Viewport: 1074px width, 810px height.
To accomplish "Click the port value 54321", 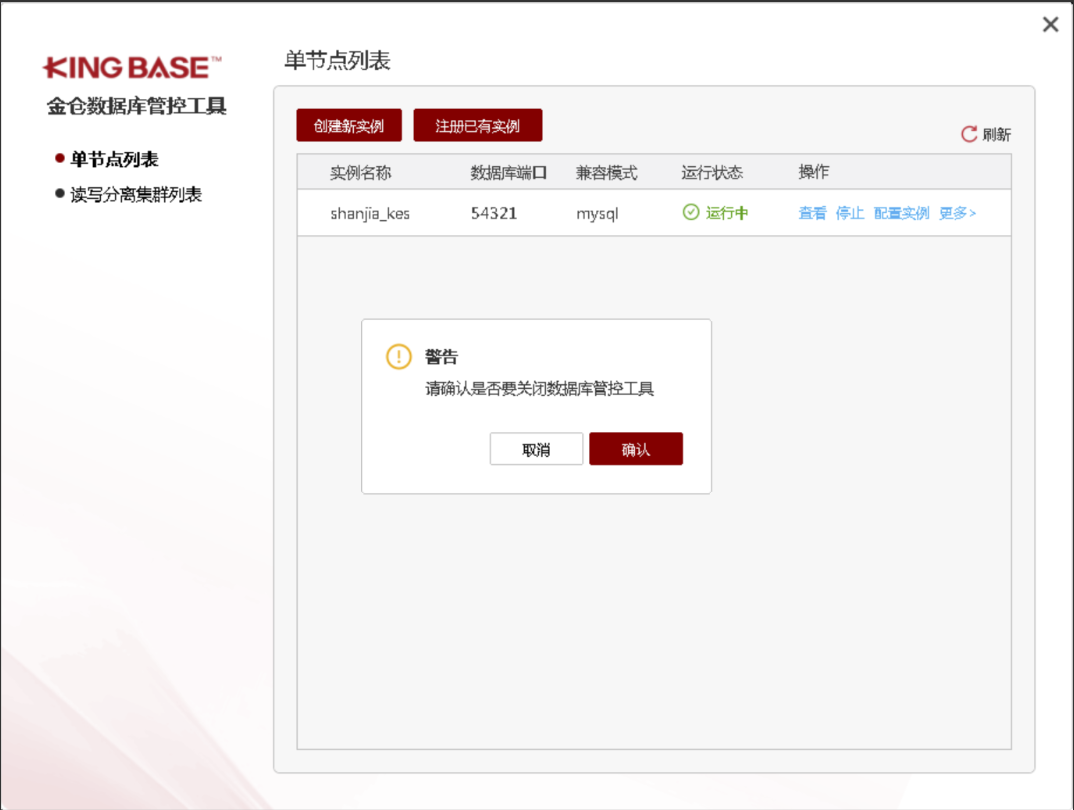I will [x=494, y=214].
